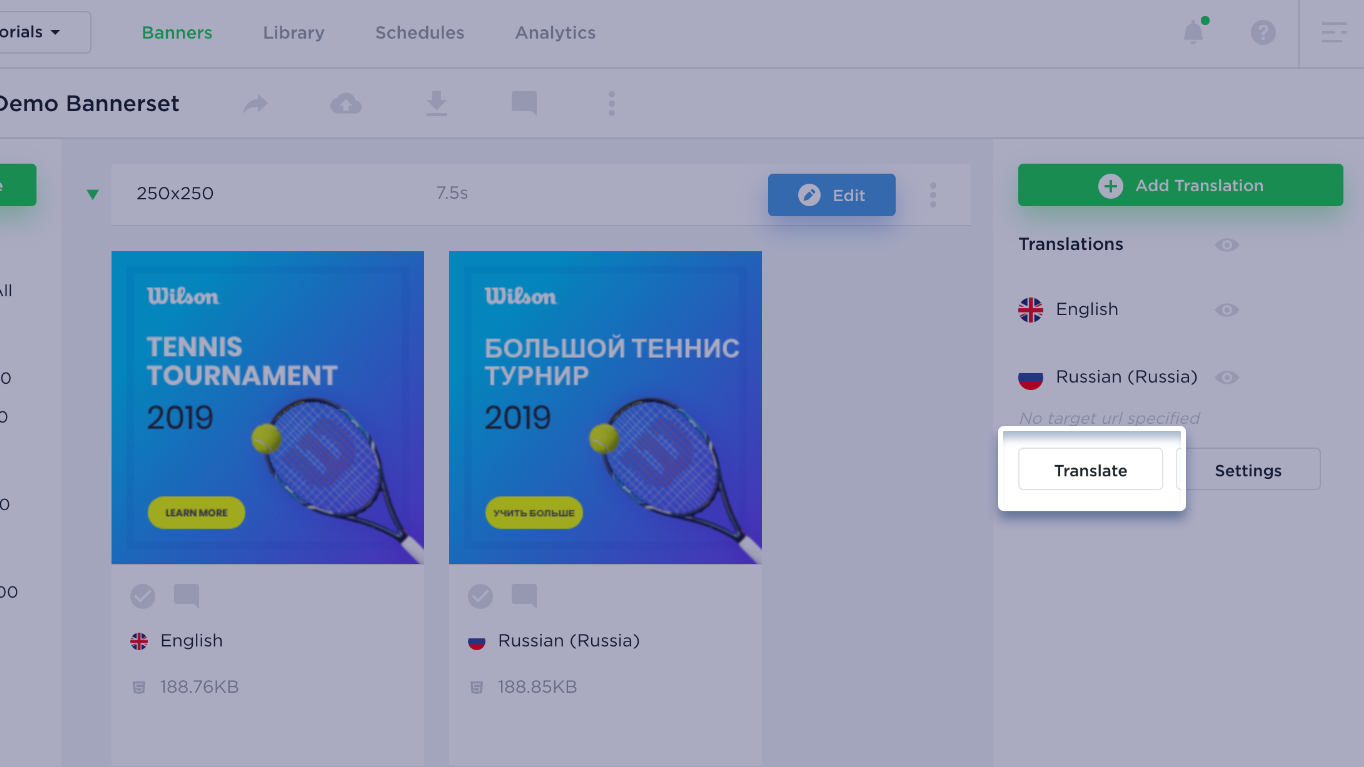This screenshot has width=1364, height=767.
Task: Click the share arrow icon
Action: (256, 103)
